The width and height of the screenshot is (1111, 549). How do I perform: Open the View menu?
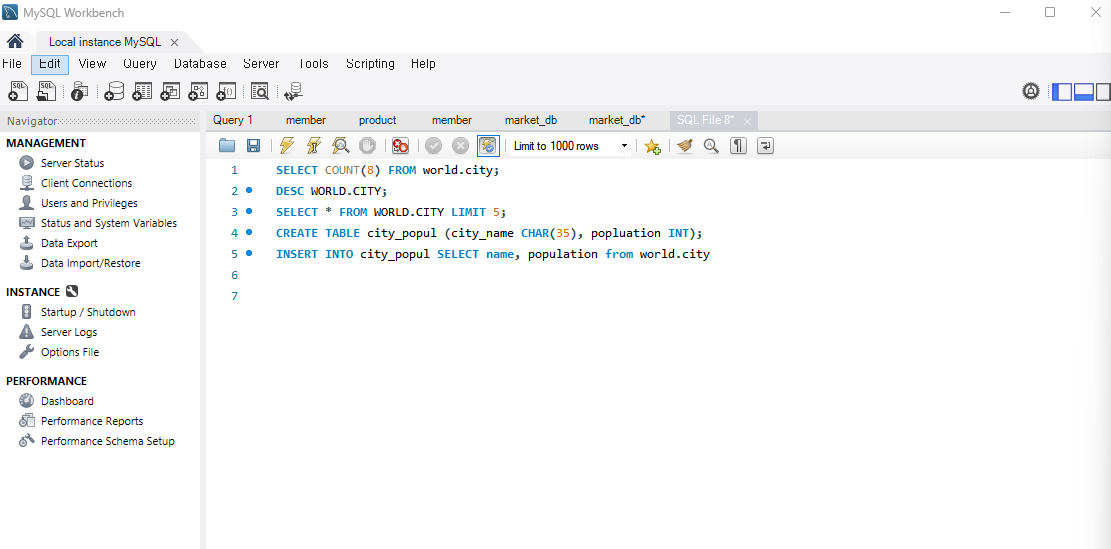pyautogui.click(x=92, y=64)
